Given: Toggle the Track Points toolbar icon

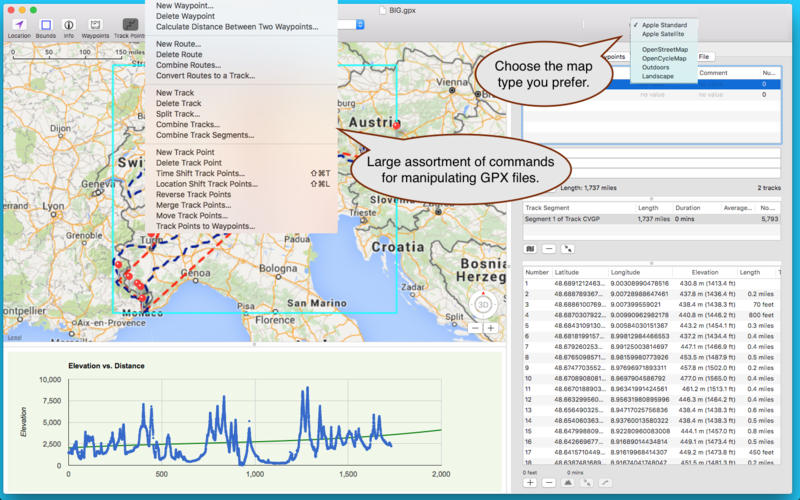Looking at the screenshot, I should pyautogui.click(x=130, y=24).
